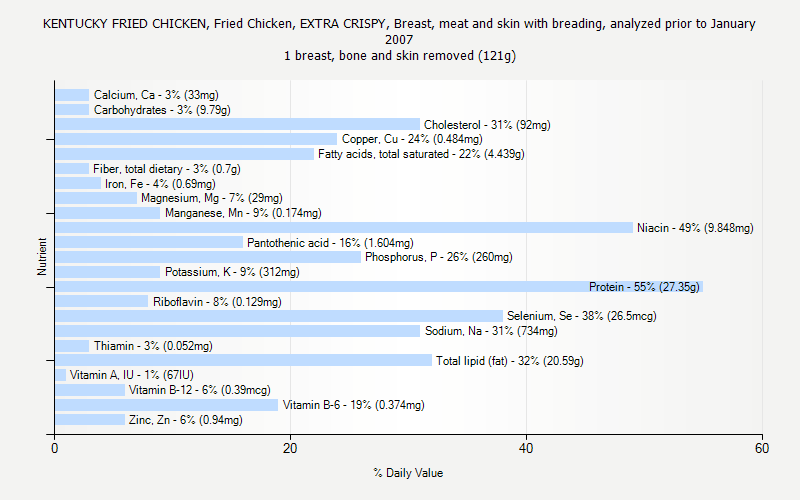The height and width of the screenshot is (500, 800).
Task: Select the Potassium, K label
Action: [x=232, y=272]
